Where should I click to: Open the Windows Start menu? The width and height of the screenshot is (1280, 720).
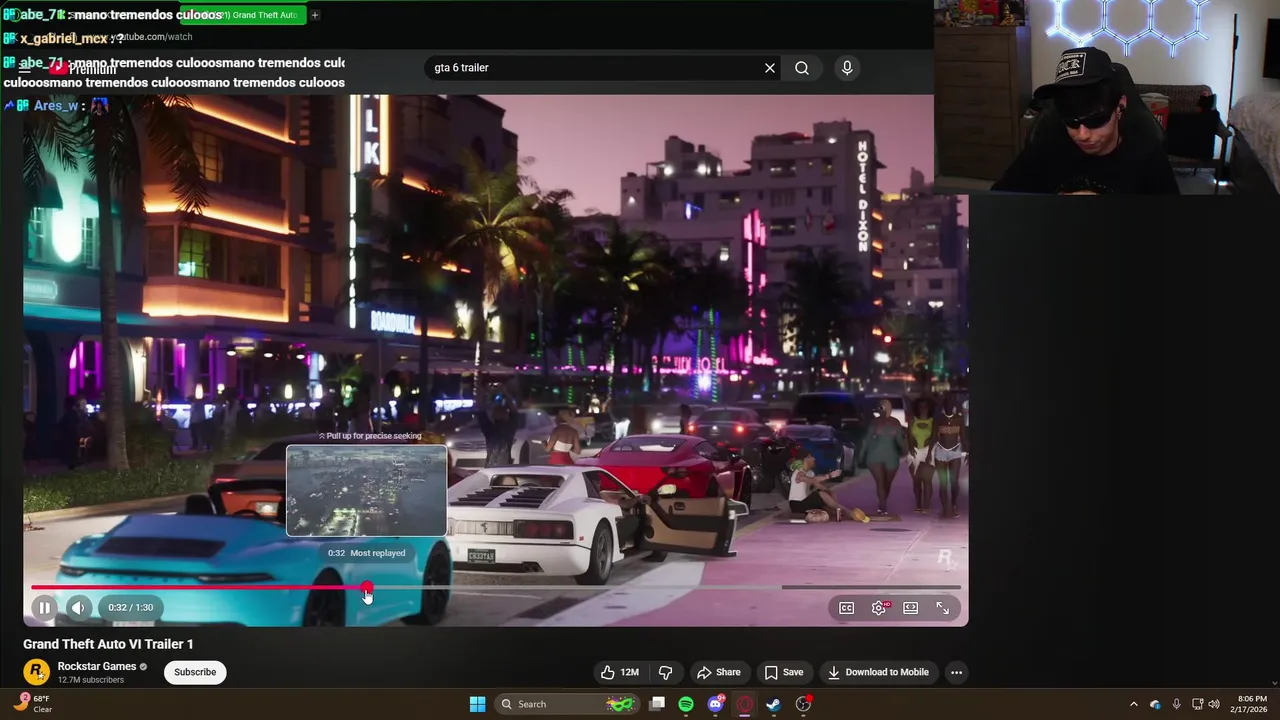coord(477,704)
